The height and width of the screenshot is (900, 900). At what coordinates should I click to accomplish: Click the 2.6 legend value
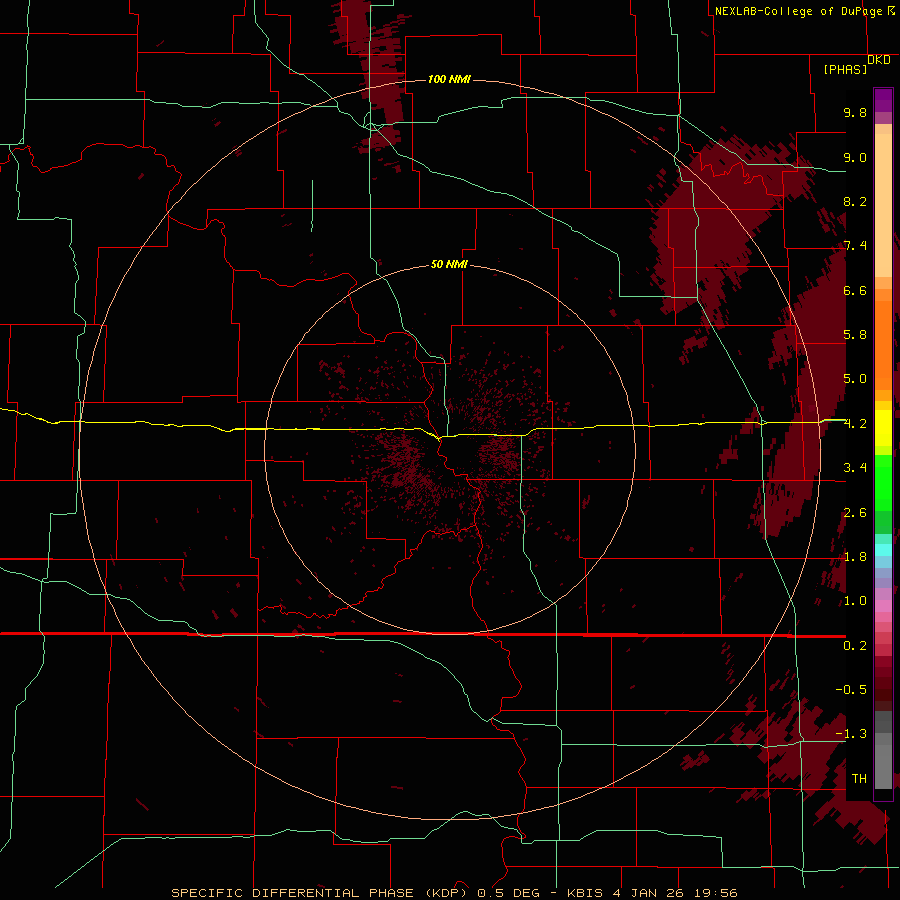(x=855, y=513)
